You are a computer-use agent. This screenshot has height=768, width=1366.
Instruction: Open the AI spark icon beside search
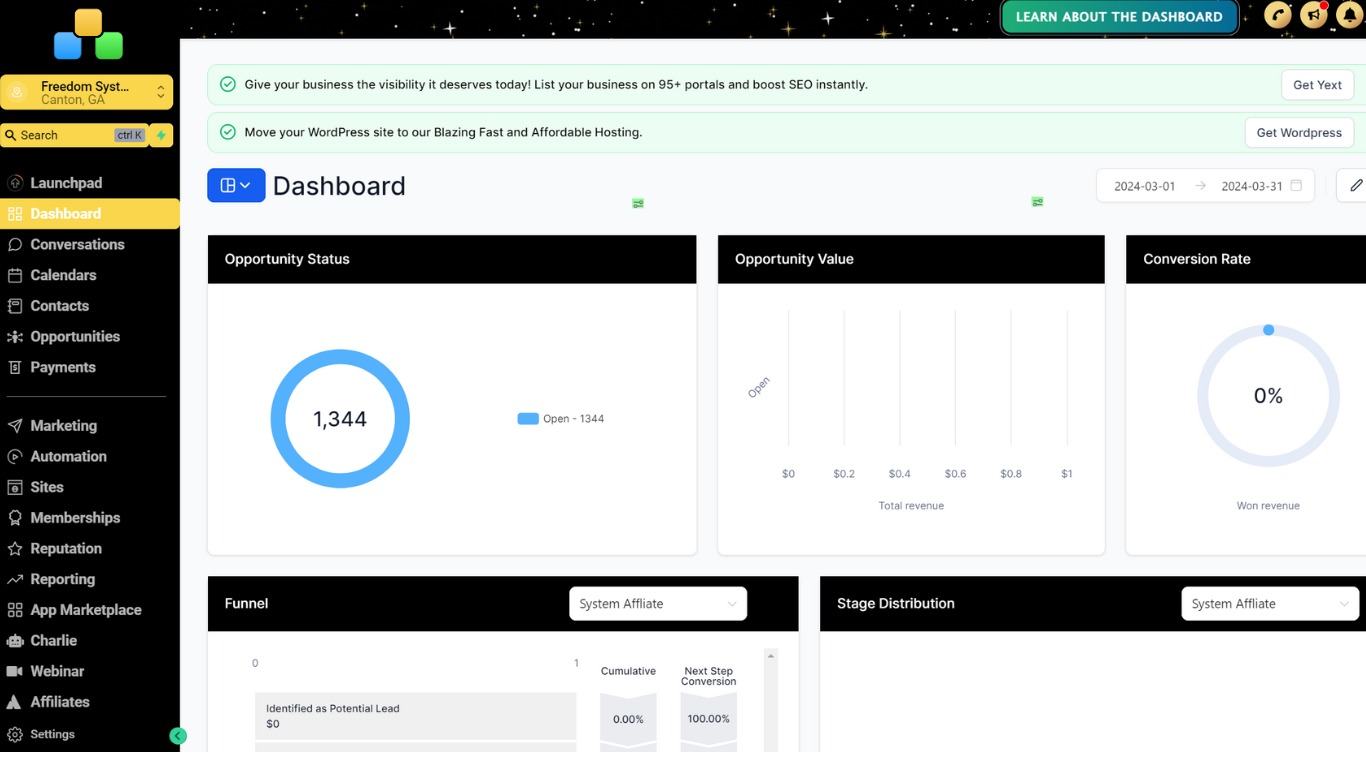pos(161,134)
